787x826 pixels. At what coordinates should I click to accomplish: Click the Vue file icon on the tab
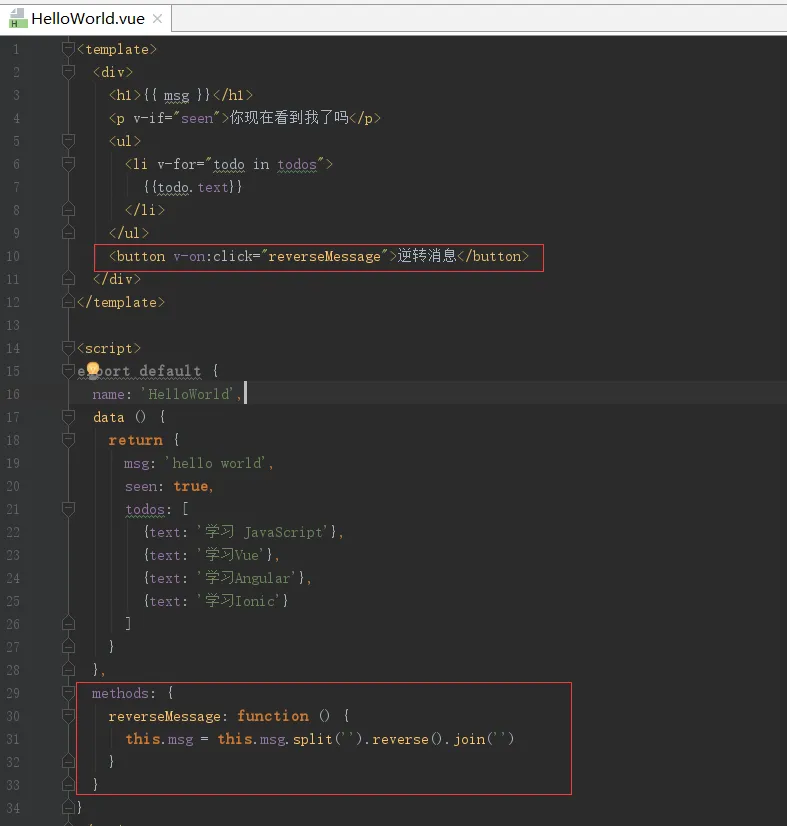18,18
